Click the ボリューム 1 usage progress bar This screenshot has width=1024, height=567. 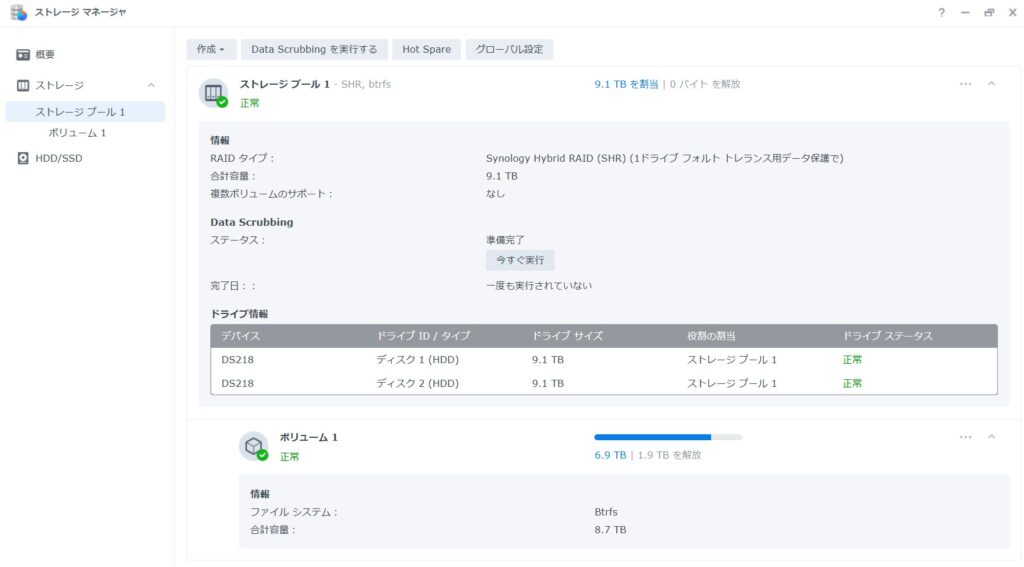668,437
